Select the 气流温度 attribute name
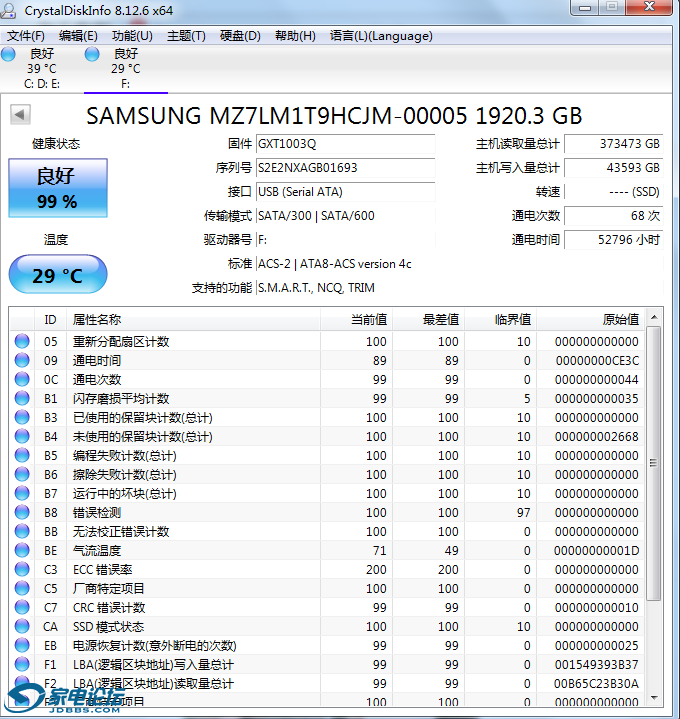The image size is (680, 719). click(97, 551)
